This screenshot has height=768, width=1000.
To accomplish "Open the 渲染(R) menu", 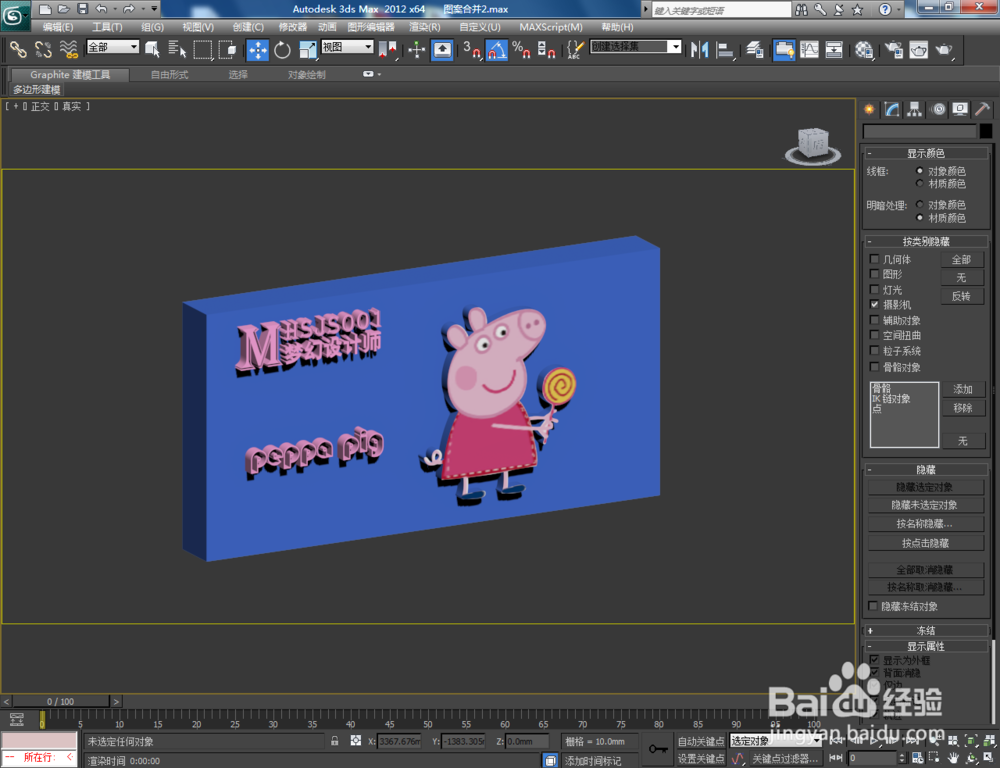I will [x=425, y=27].
